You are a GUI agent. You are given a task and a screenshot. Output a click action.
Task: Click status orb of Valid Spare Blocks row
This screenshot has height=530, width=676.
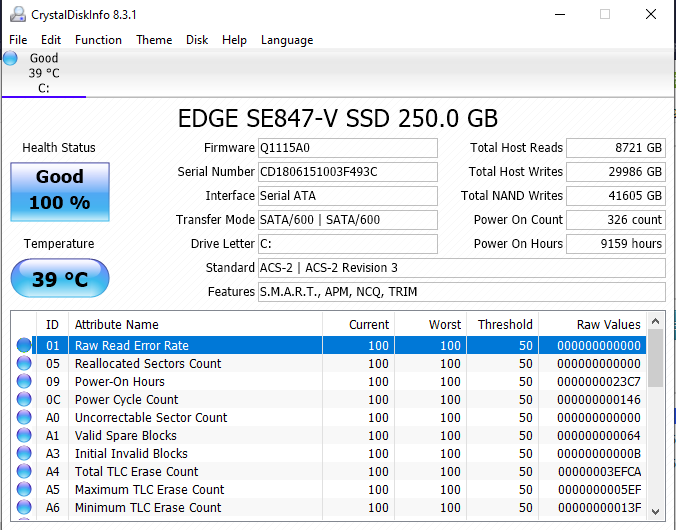point(24,436)
